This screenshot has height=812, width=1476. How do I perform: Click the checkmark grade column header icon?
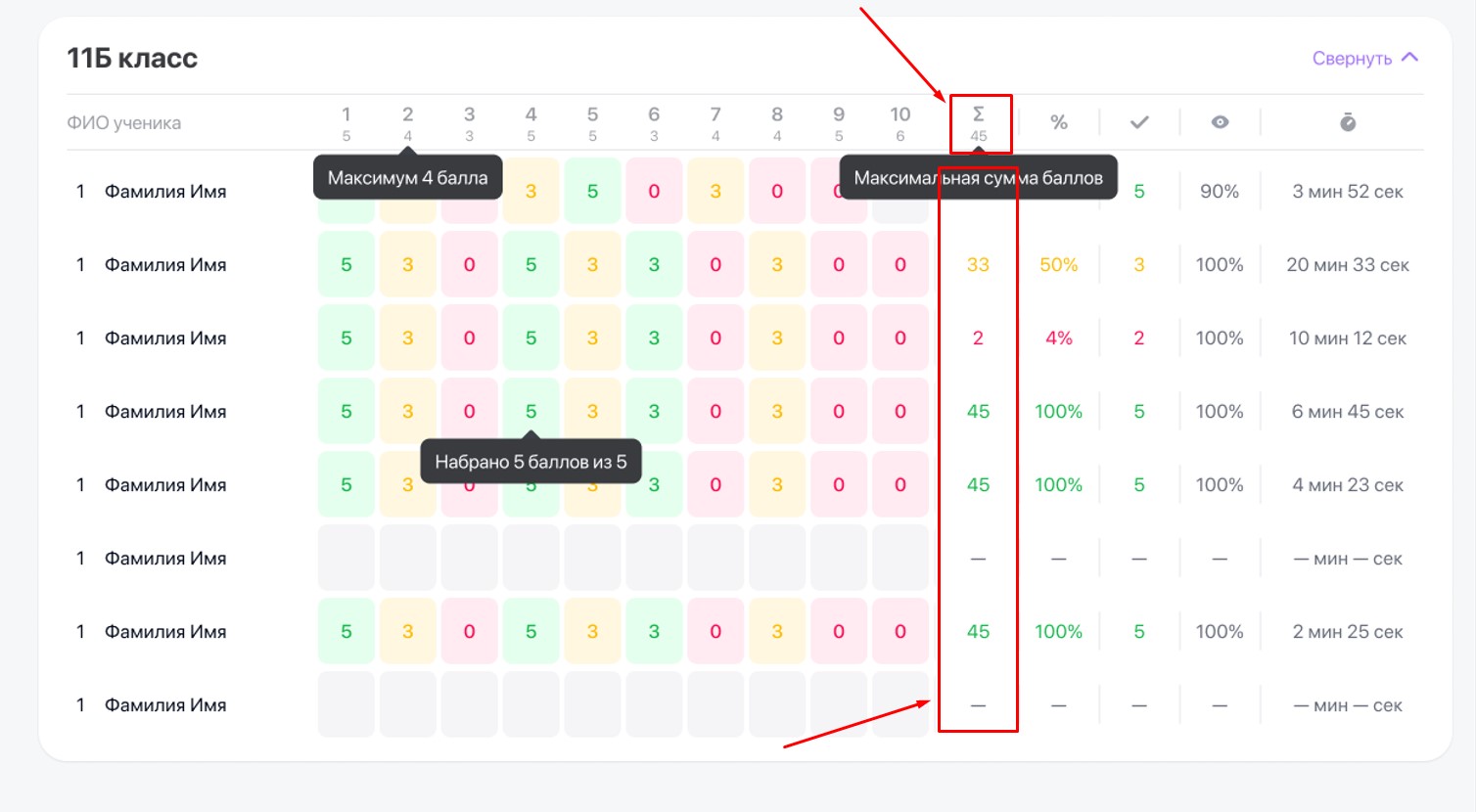click(x=1138, y=122)
